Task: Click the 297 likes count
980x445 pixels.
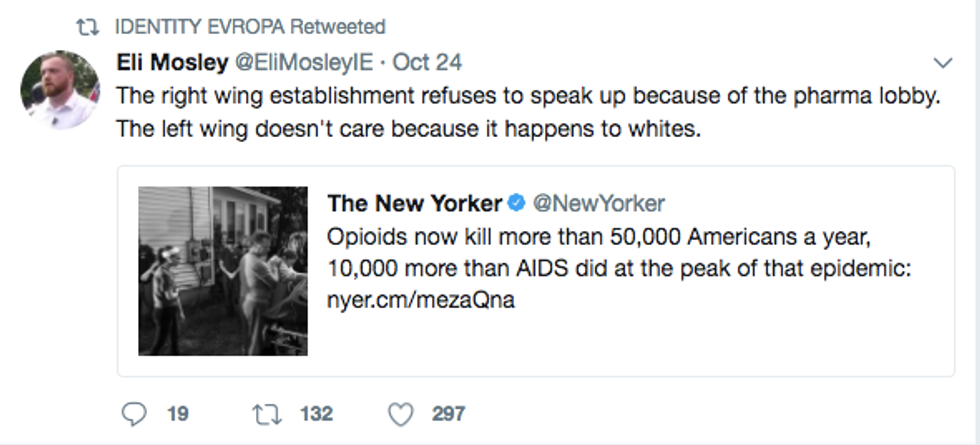Action: 448,412
